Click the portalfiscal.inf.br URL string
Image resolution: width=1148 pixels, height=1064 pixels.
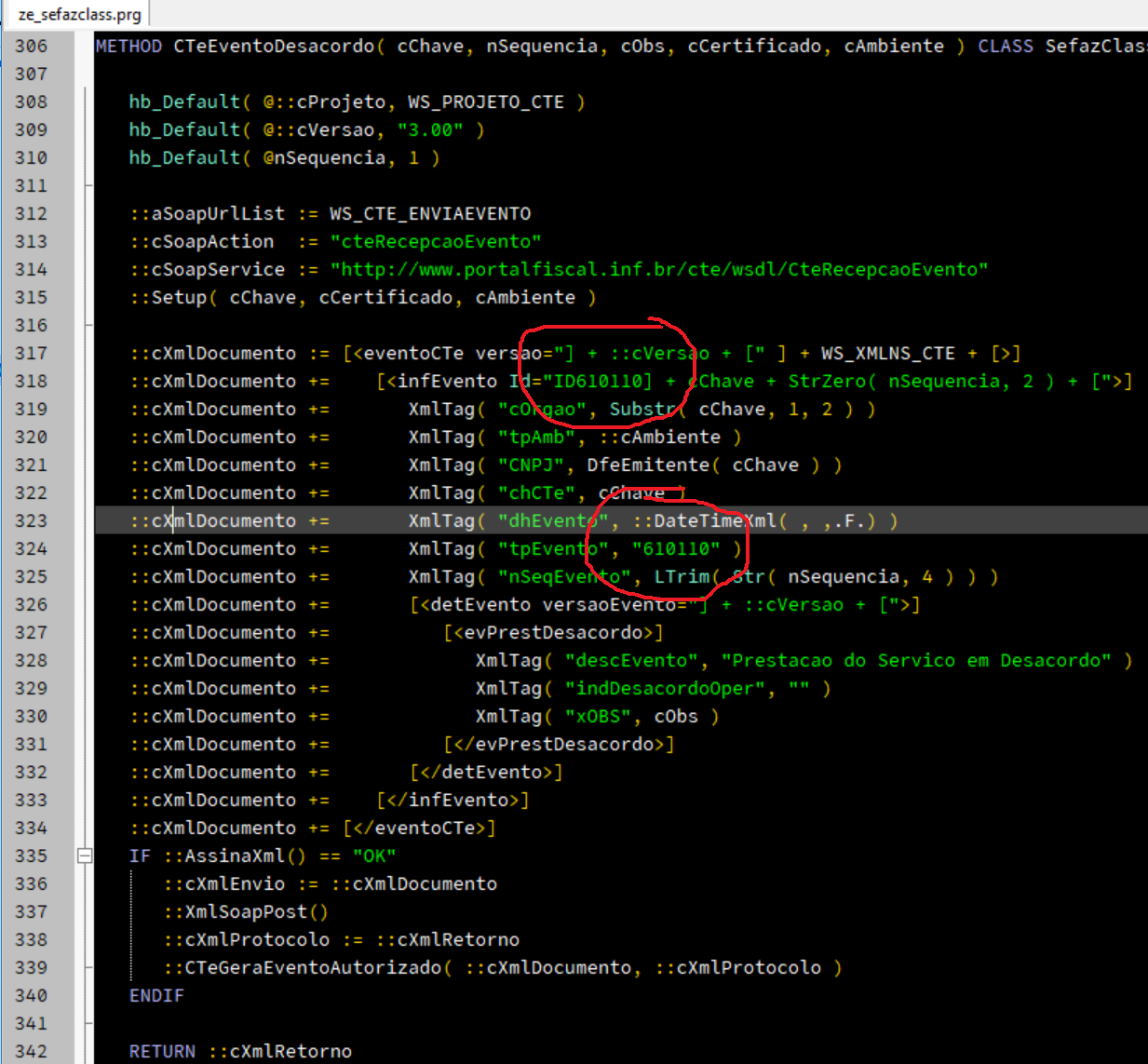(659, 269)
